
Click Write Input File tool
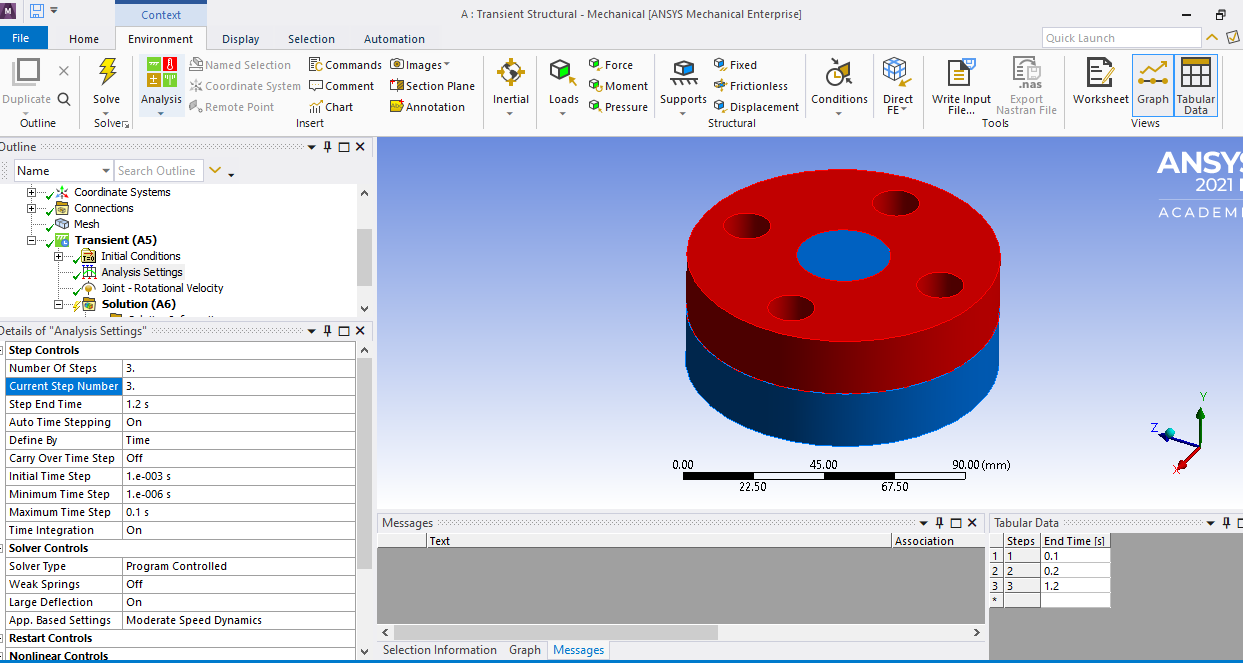[x=961, y=86]
